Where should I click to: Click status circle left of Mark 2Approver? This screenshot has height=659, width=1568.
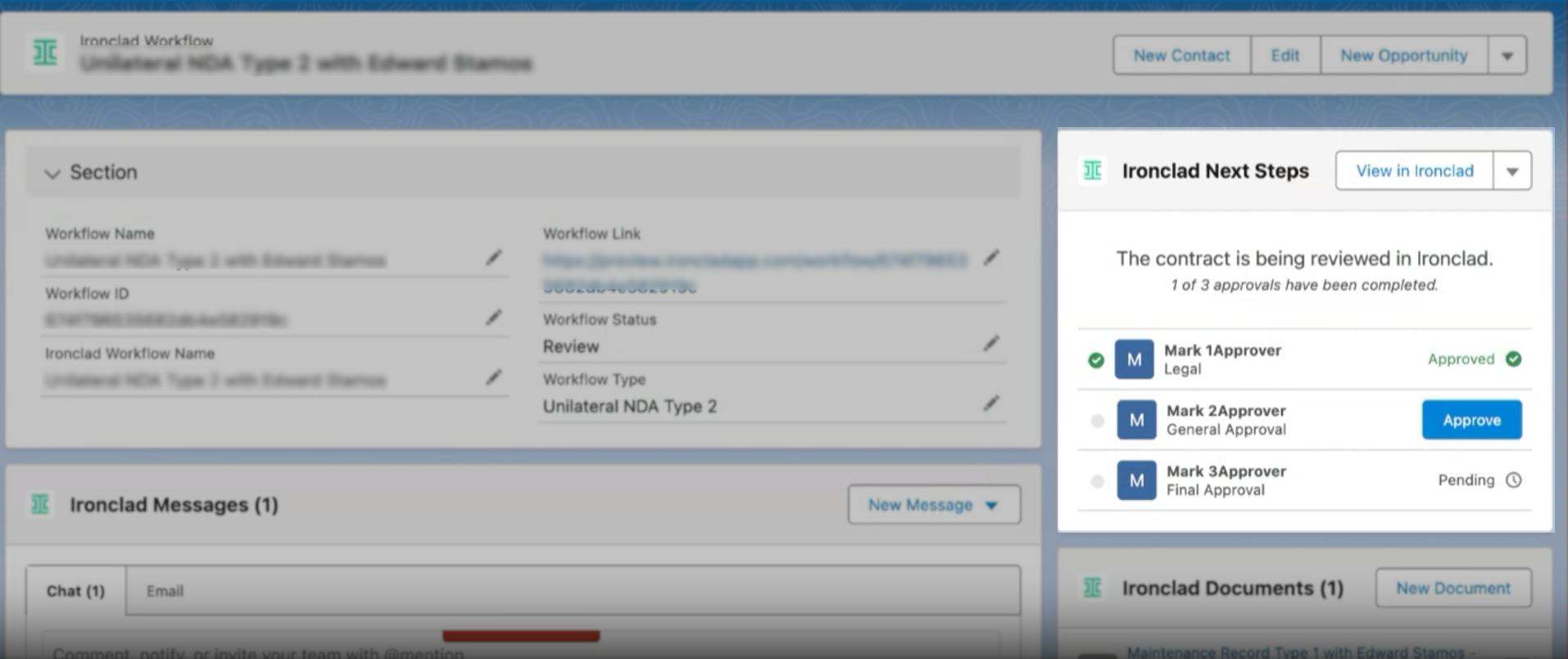coord(1098,421)
